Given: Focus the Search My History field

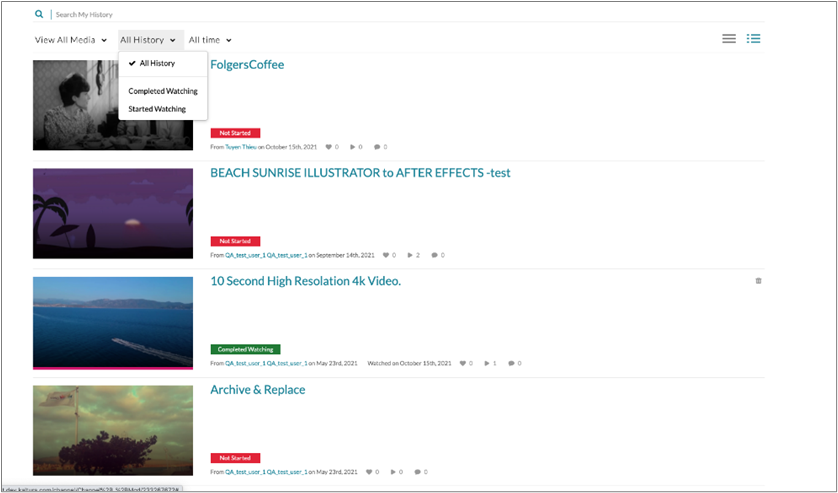Looking at the screenshot, I should [409, 14].
